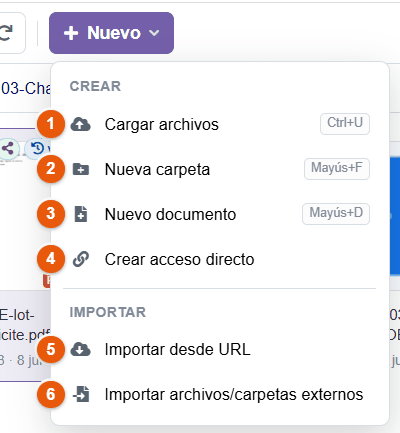Click the plus icon in Nuevo button
The width and height of the screenshot is (400, 433).
tap(71, 33)
